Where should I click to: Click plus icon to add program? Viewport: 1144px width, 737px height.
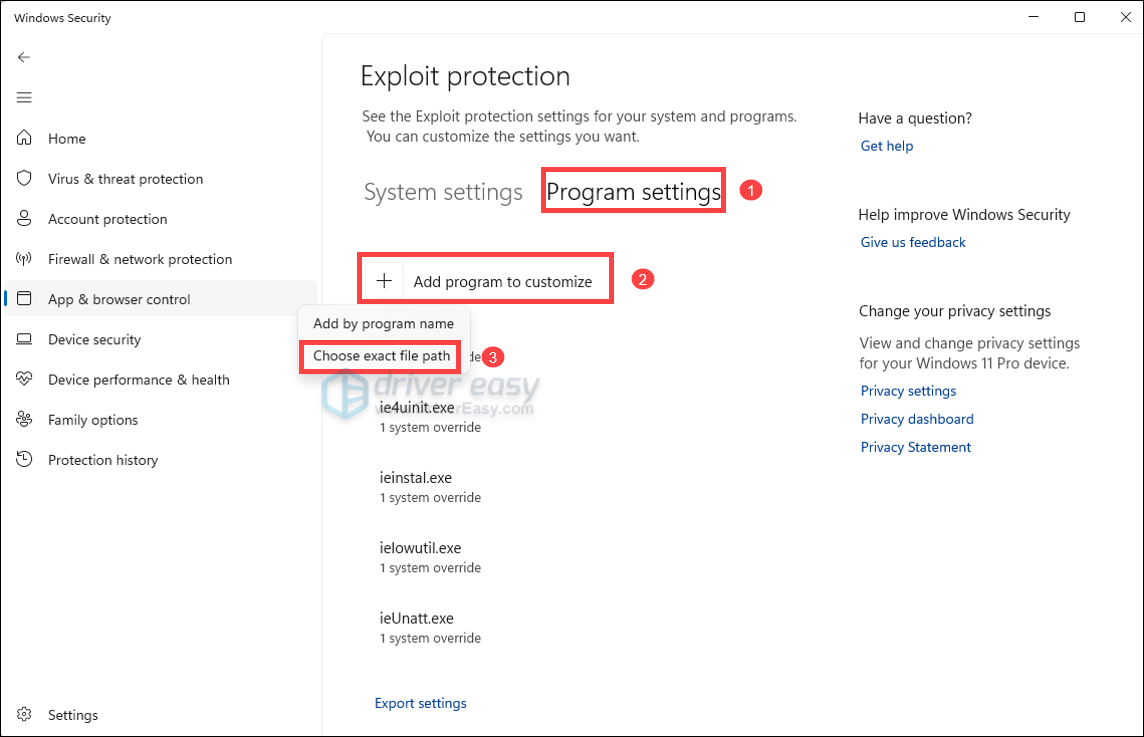pos(384,281)
